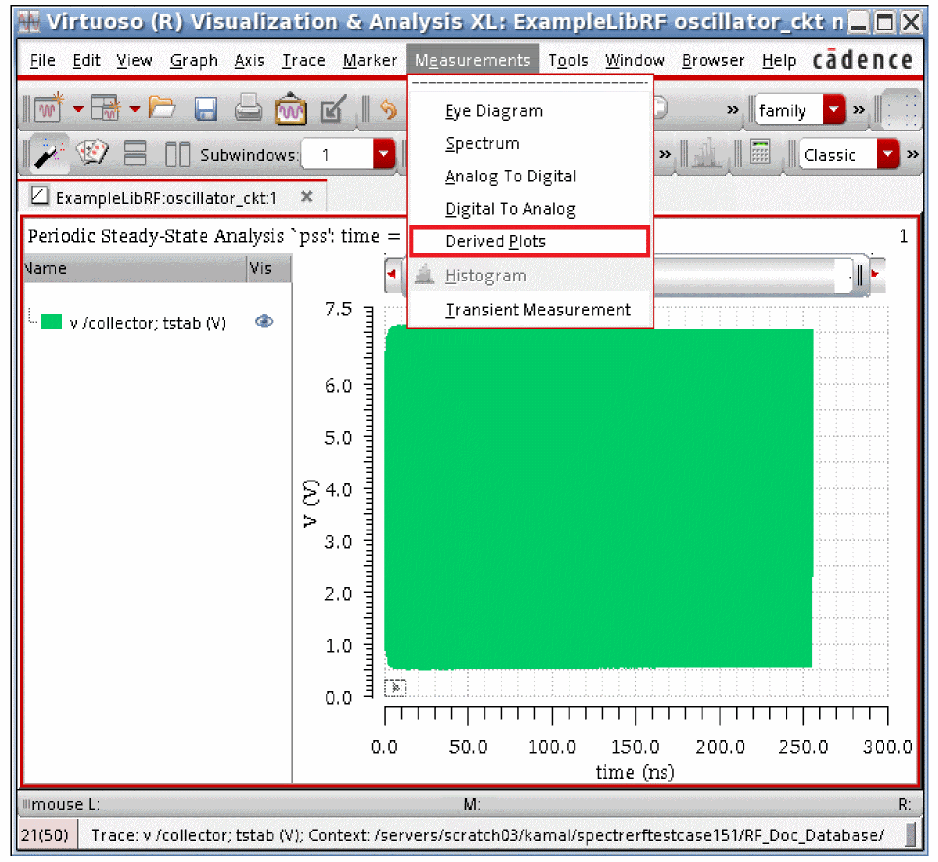Click the Name column header
Image resolution: width=938 pixels, height=862 pixels.
(x=135, y=269)
